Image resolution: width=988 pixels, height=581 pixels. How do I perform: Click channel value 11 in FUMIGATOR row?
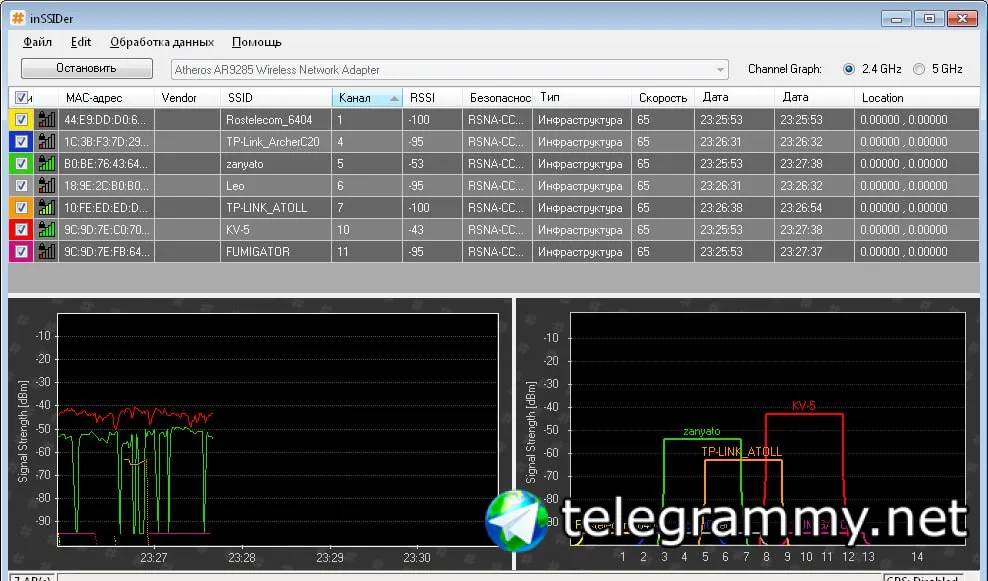(x=343, y=252)
